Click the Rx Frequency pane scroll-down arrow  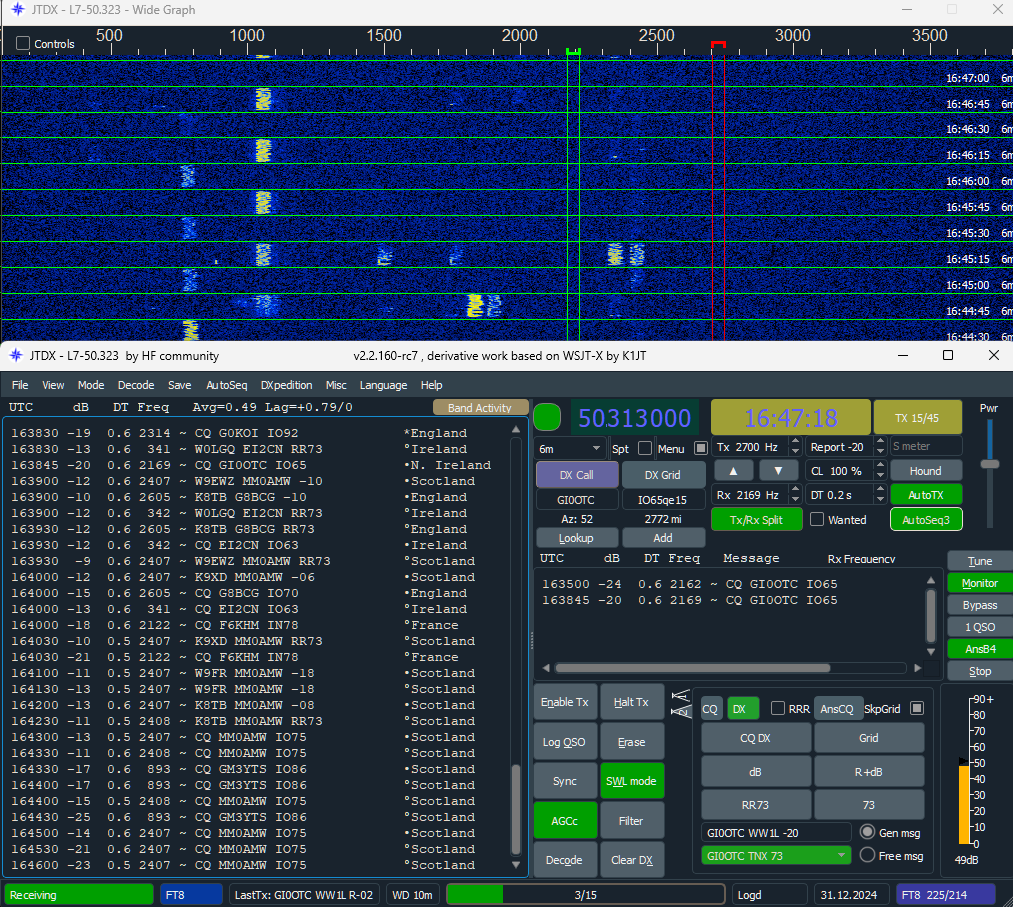[931, 651]
